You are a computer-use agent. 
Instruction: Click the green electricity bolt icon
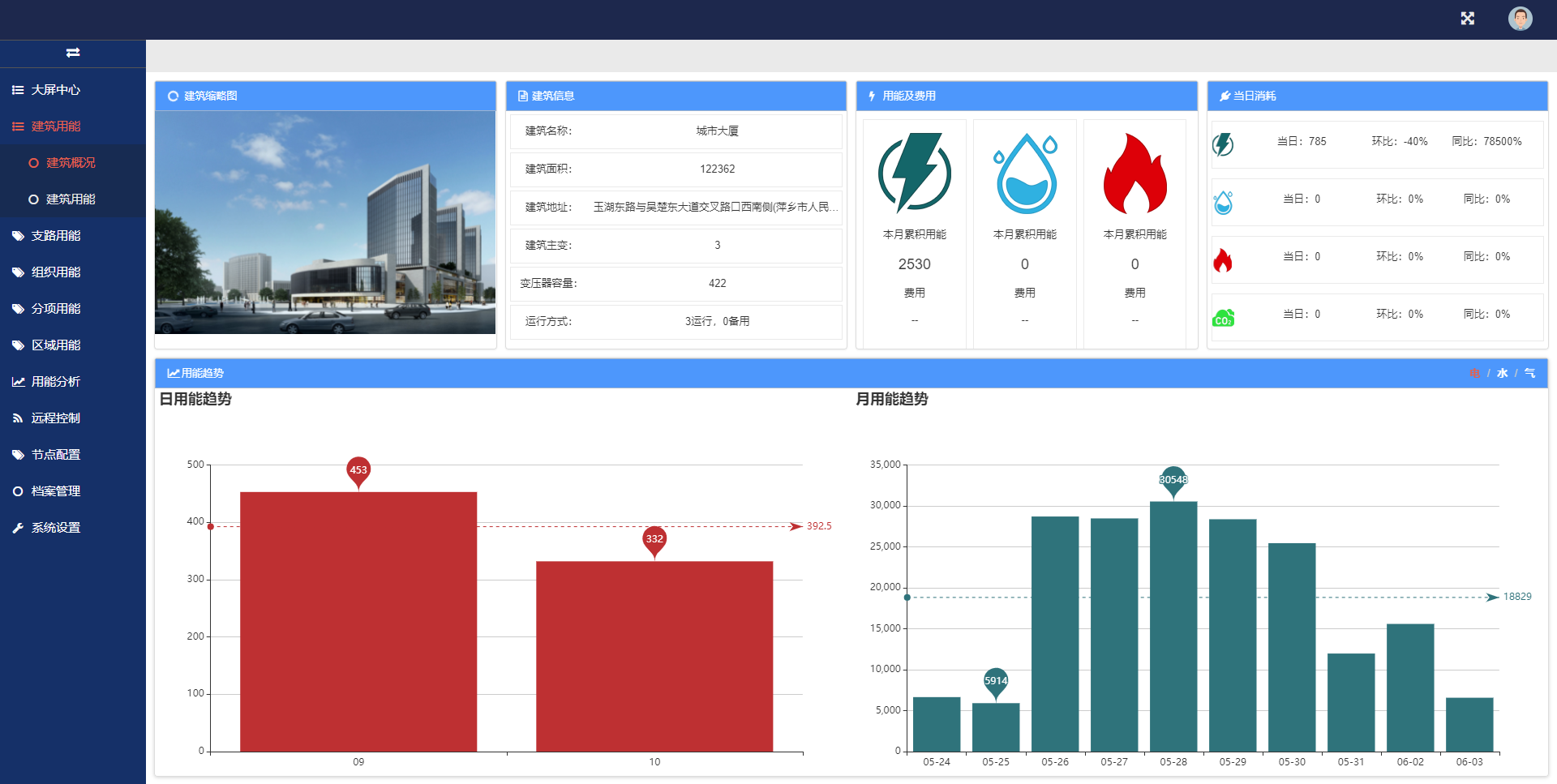pos(1222,143)
